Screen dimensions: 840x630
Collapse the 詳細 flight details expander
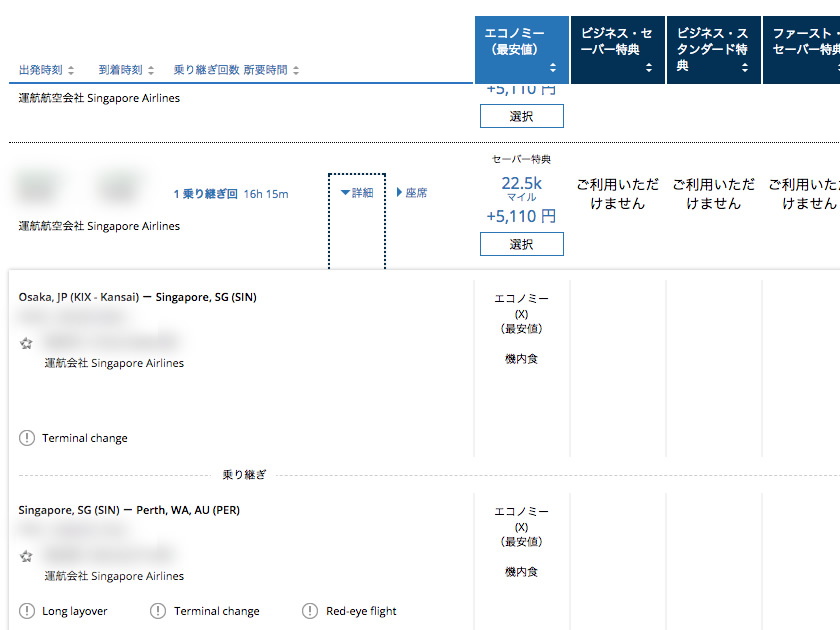[356, 193]
